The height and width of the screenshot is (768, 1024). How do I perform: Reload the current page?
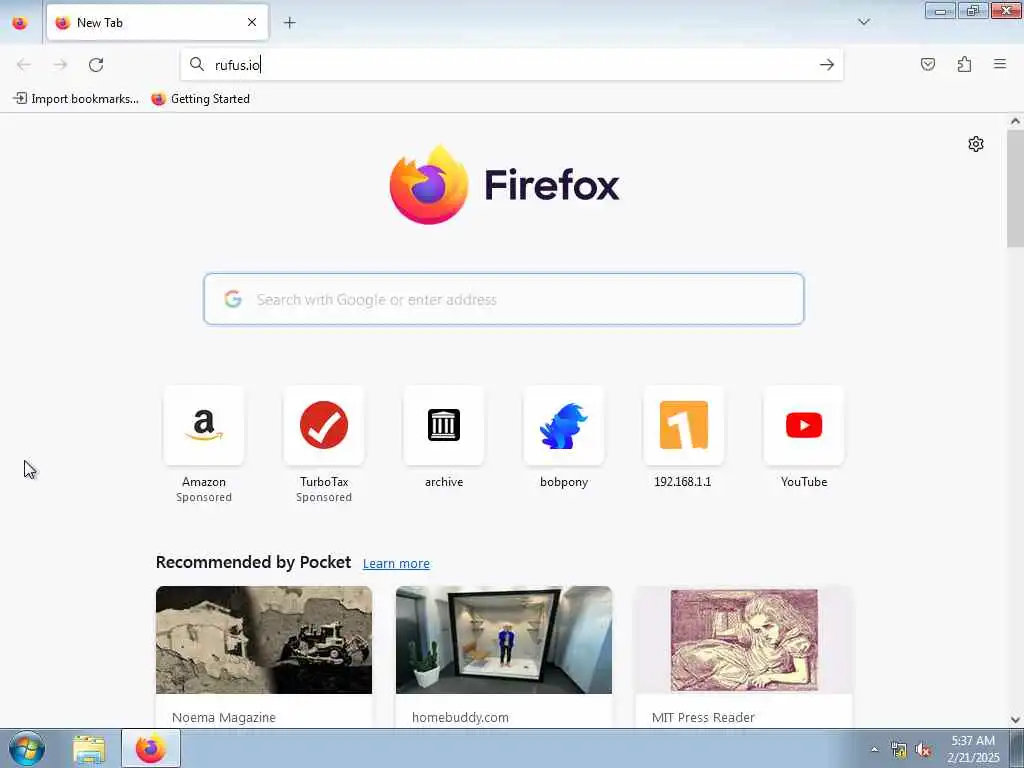(96, 65)
